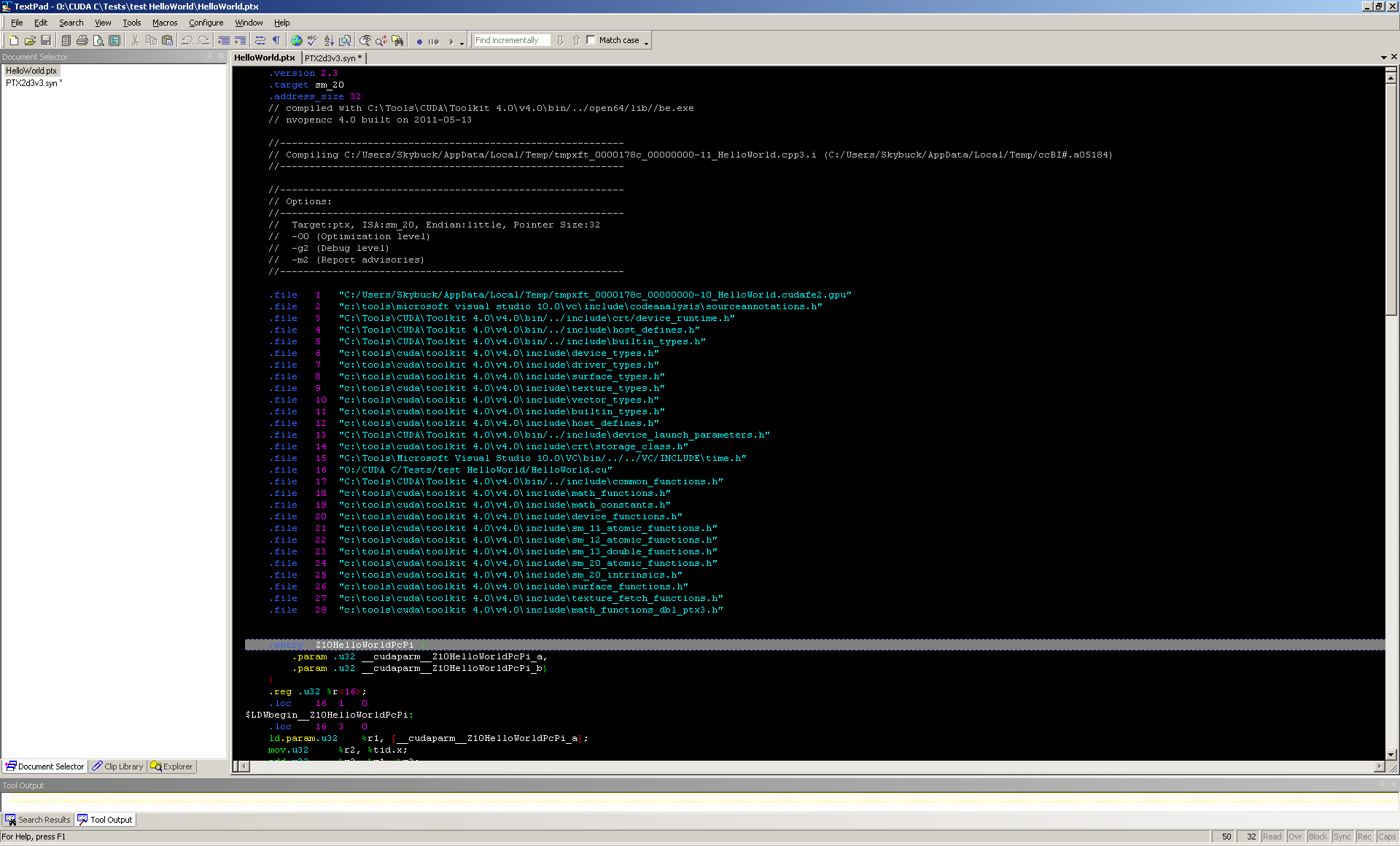Click the Print Preview icon
The height and width of the screenshot is (846, 1400).
point(98,41)
